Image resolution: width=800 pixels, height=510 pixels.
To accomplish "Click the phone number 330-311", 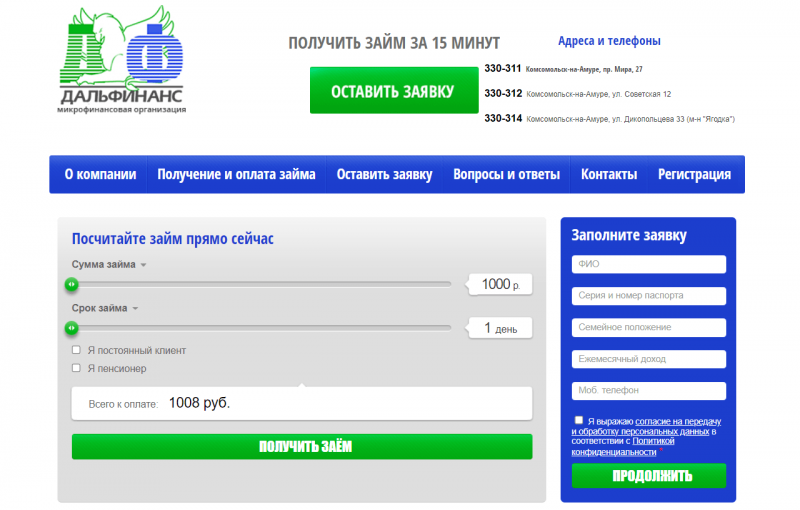I will click(503, 68).
